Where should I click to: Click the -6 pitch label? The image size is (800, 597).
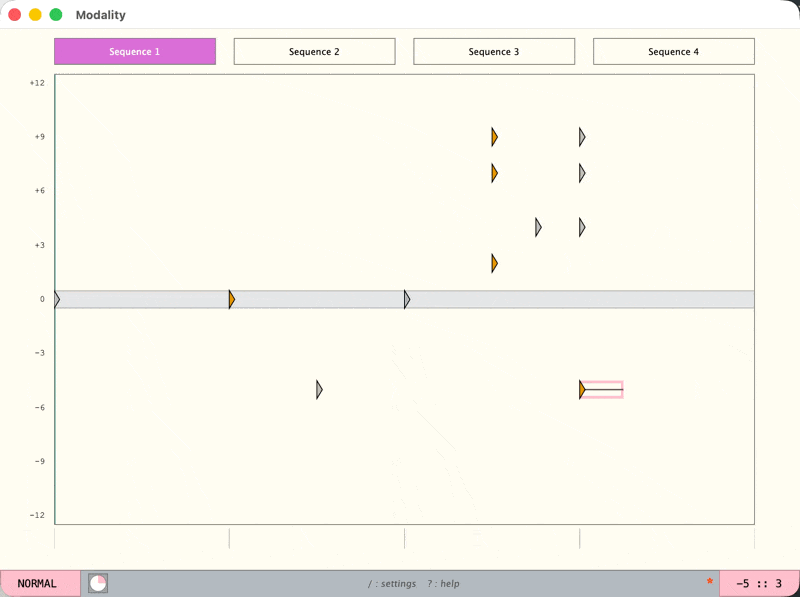[x=40, y=408]
